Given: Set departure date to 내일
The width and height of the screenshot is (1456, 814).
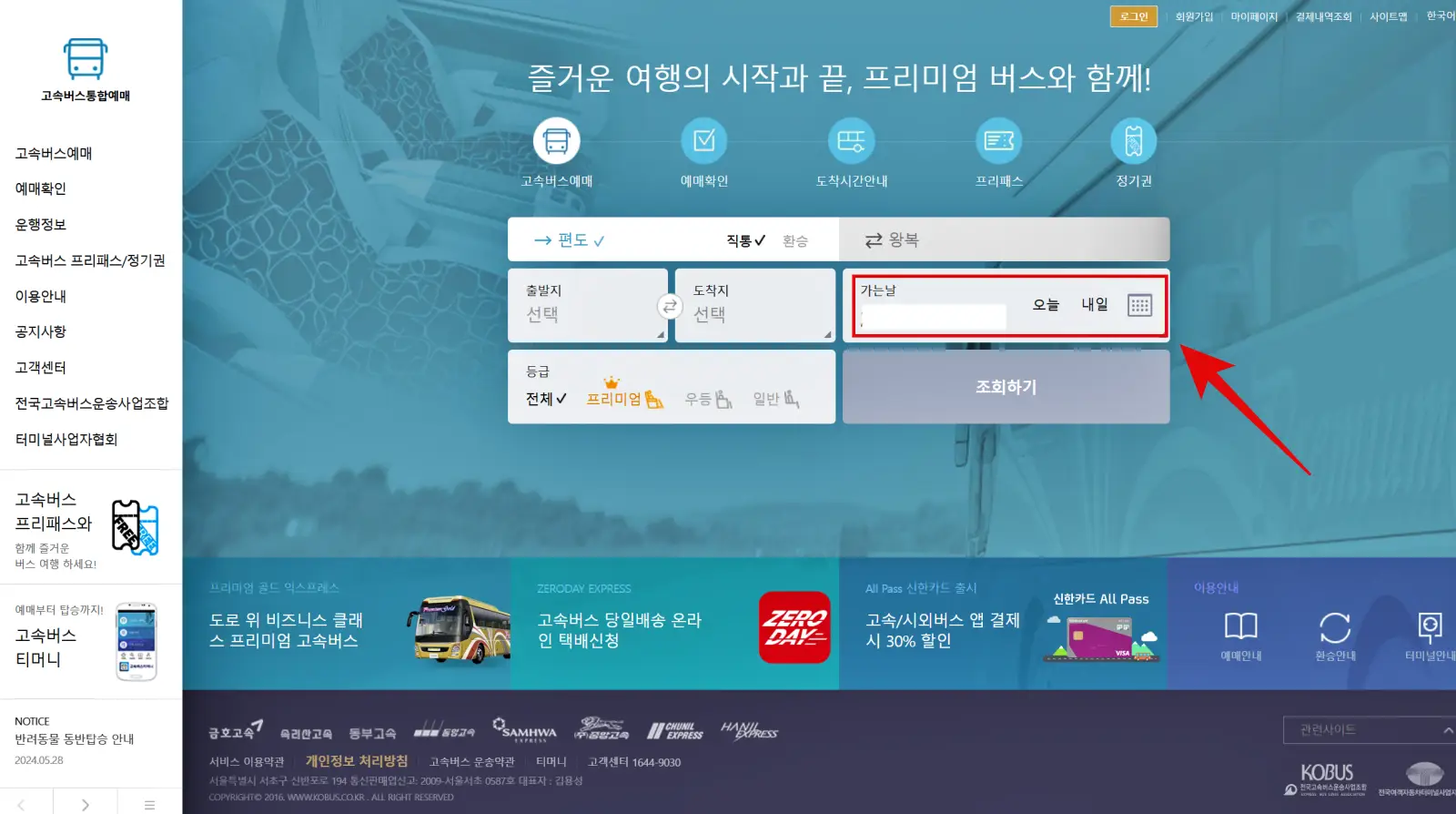Looking at the screenshot, I should [x=1095, y=305].
